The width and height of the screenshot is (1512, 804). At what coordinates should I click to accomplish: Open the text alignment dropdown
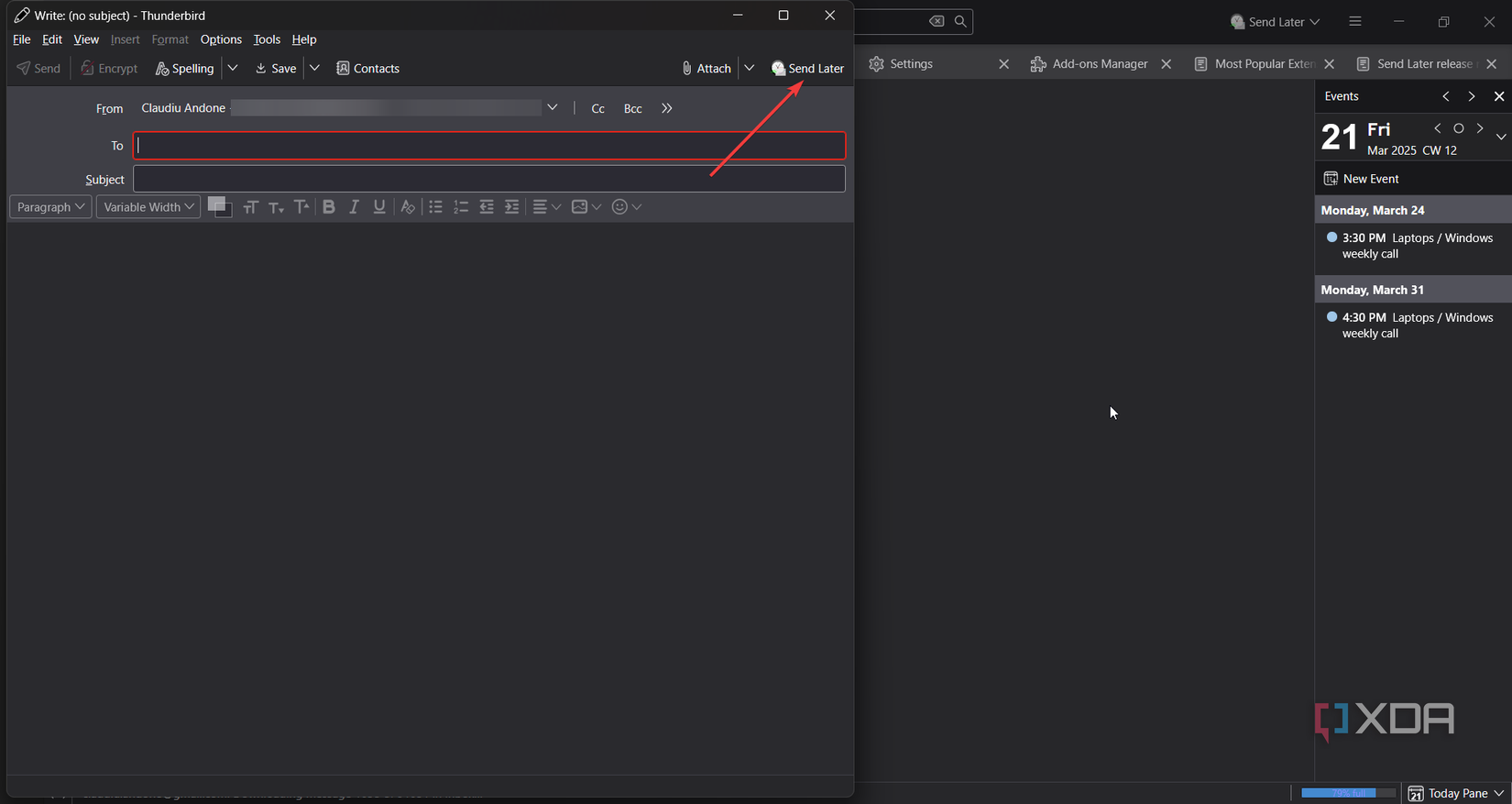click(x=547, y=207)
